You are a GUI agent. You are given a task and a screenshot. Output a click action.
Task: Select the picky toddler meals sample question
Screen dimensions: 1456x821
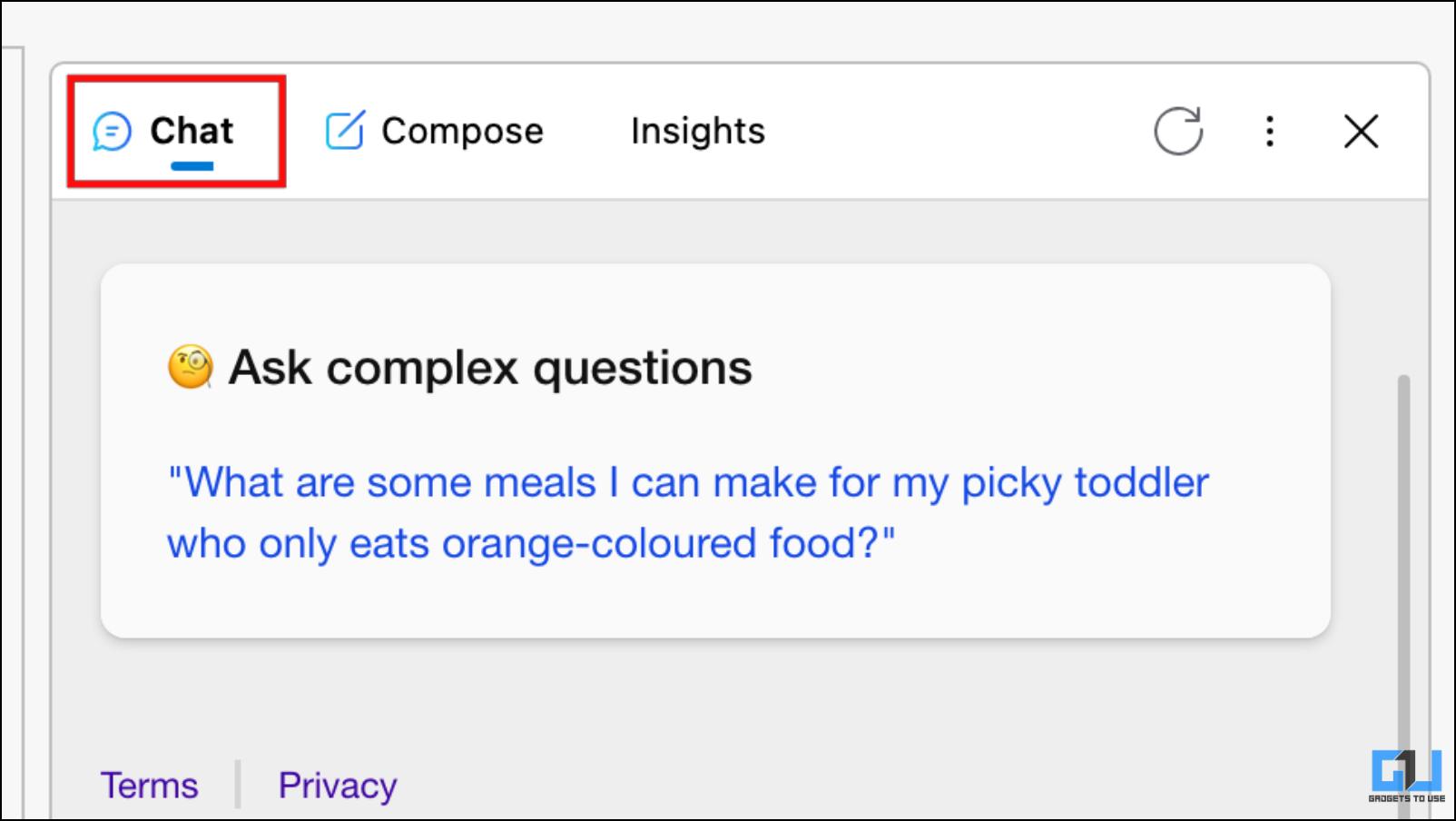point(688,512)
